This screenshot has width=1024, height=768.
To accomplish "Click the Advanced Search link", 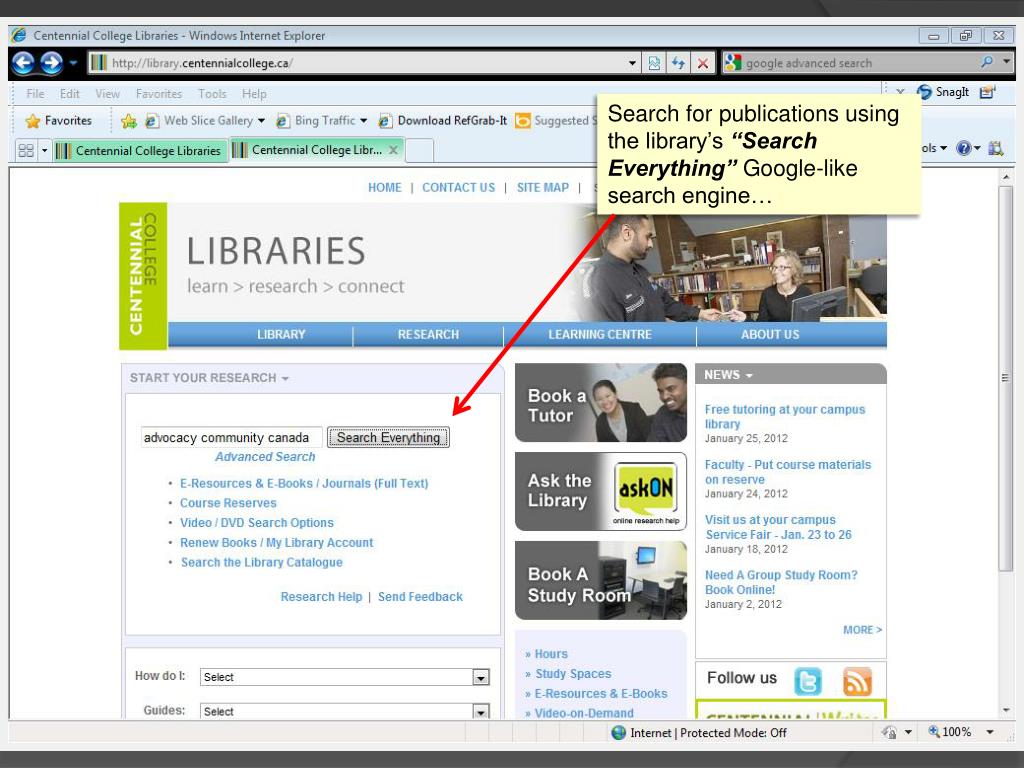I will (265, 456).
